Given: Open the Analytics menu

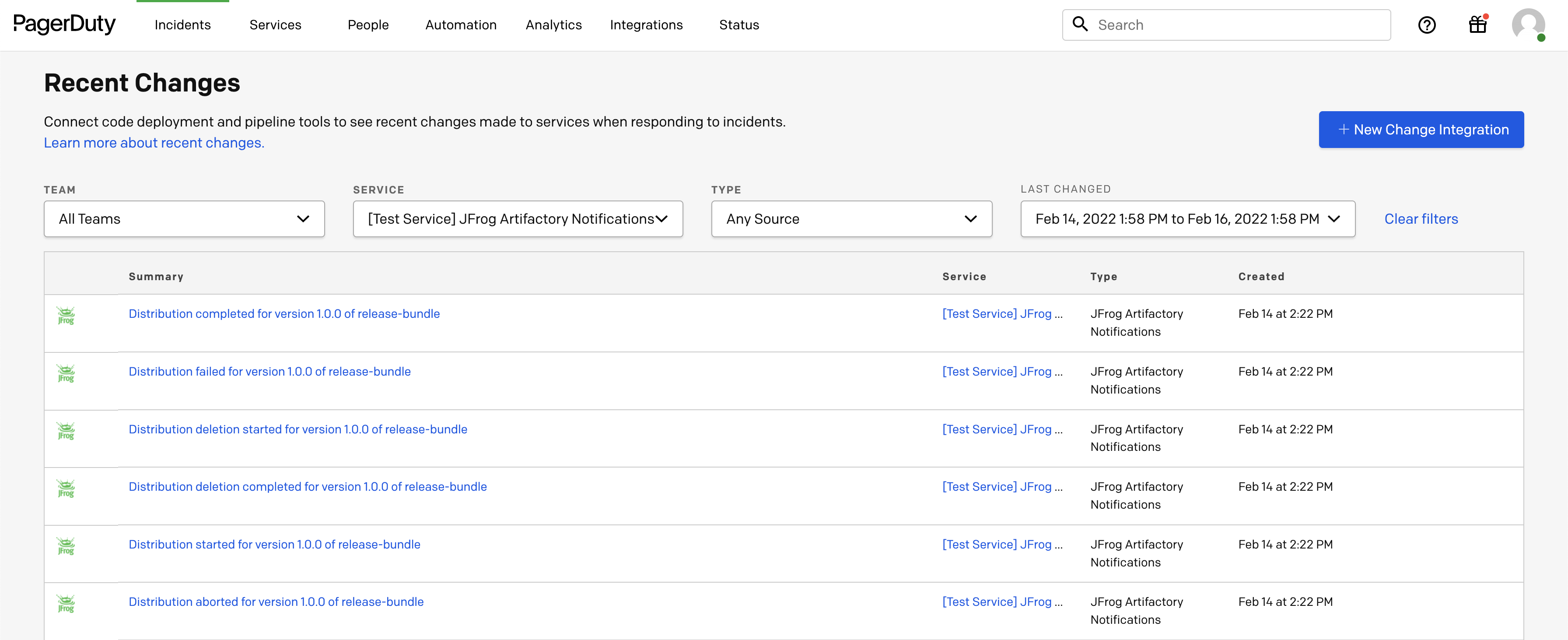Looking at the screenshot, I should [x=553, y=25].
